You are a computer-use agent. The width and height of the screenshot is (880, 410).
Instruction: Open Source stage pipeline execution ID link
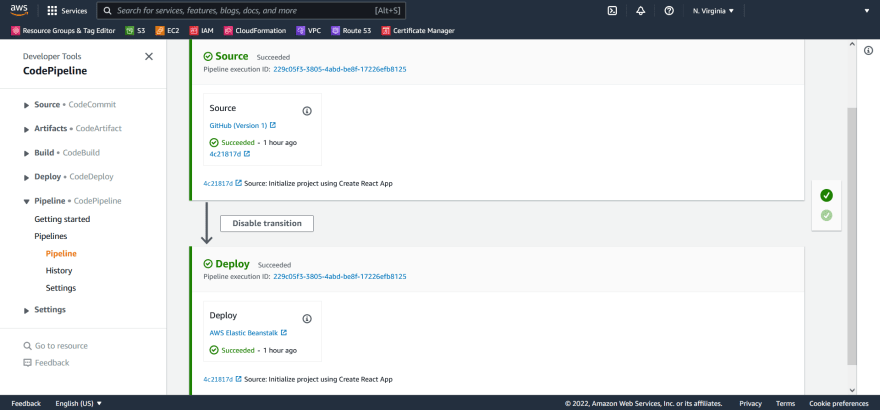[340, 70]
